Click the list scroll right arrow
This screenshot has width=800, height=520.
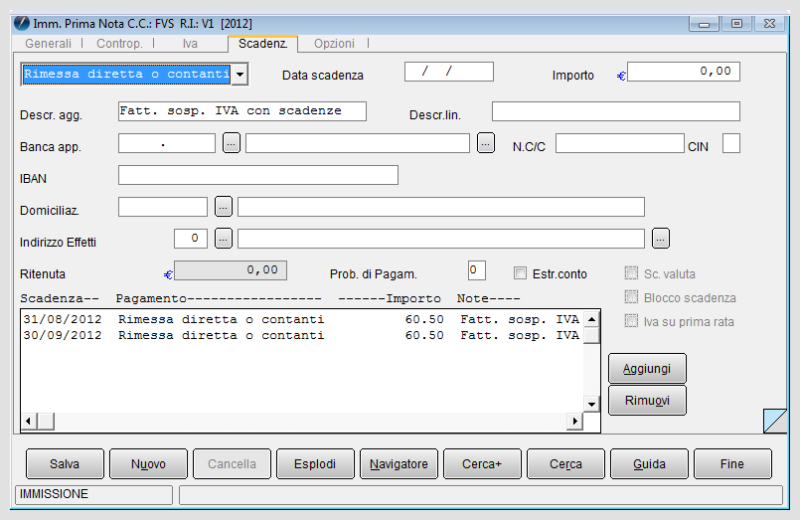pyautogui.click(x=575, y=422)
